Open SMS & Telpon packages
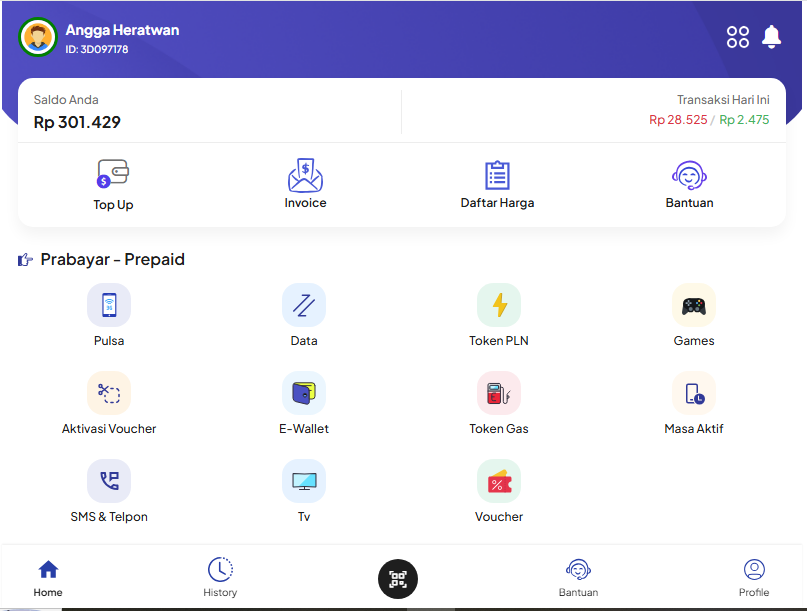Image resolution: width=807 pixels, height=611 pixels. 109,481
